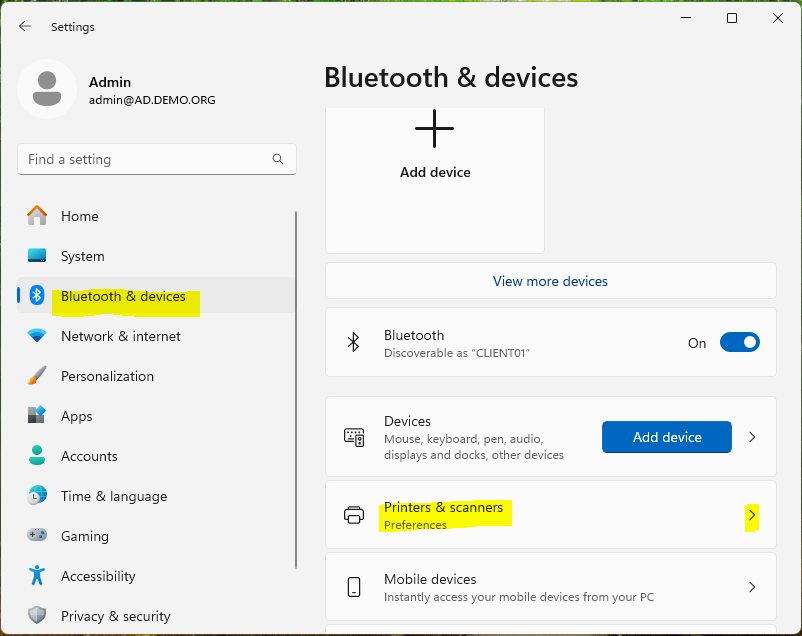The width and height of the screenshot is (802, 636).
Task: Open System settings category
Action: [156, 256]
